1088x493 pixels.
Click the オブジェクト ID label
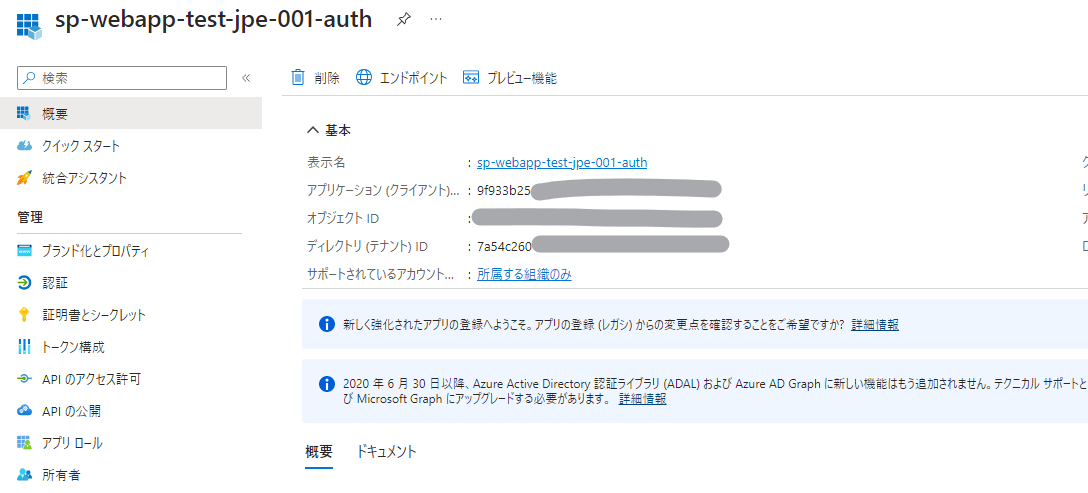[x=343, y=219]
